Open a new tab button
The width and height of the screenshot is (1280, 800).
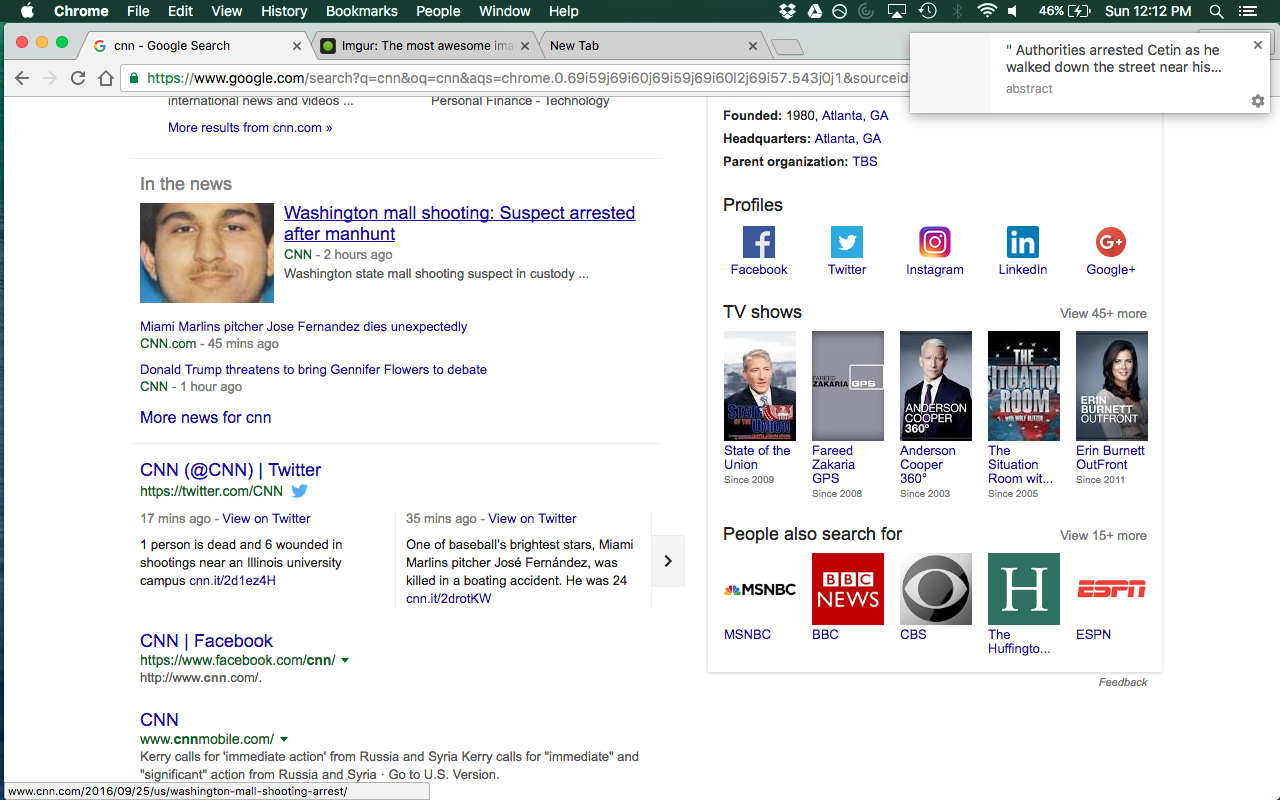788,46
